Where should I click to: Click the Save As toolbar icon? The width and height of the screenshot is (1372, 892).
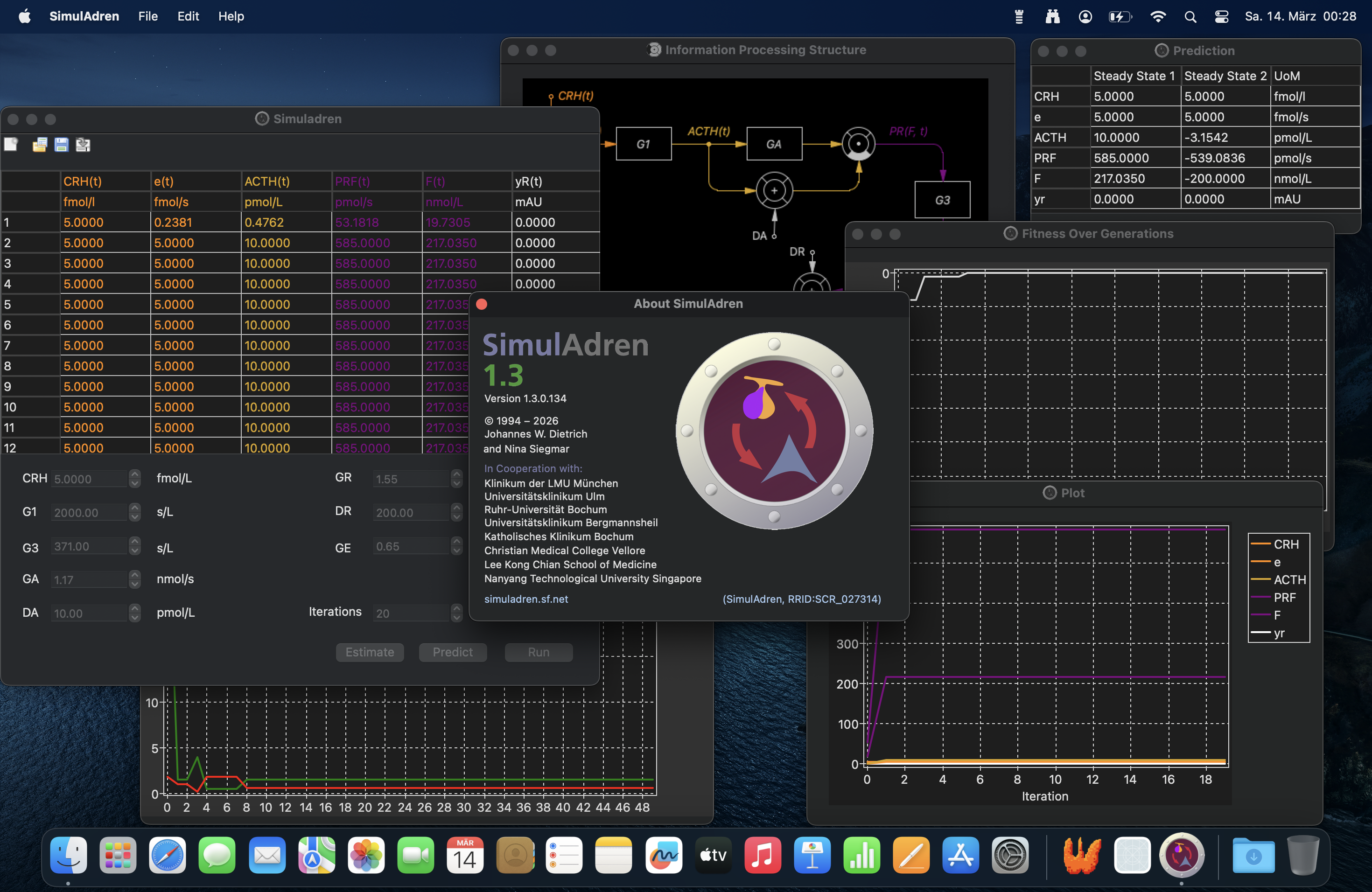click(83, 145)
